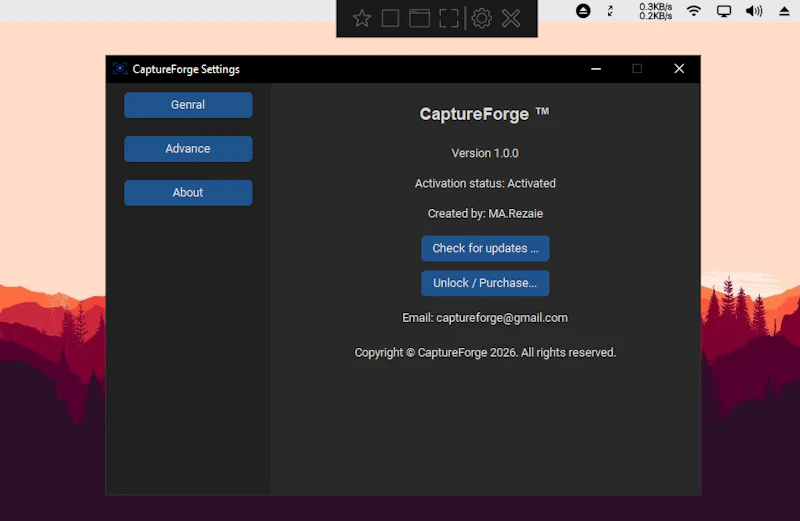Dismiss capture toolbar with X icon

511,18
